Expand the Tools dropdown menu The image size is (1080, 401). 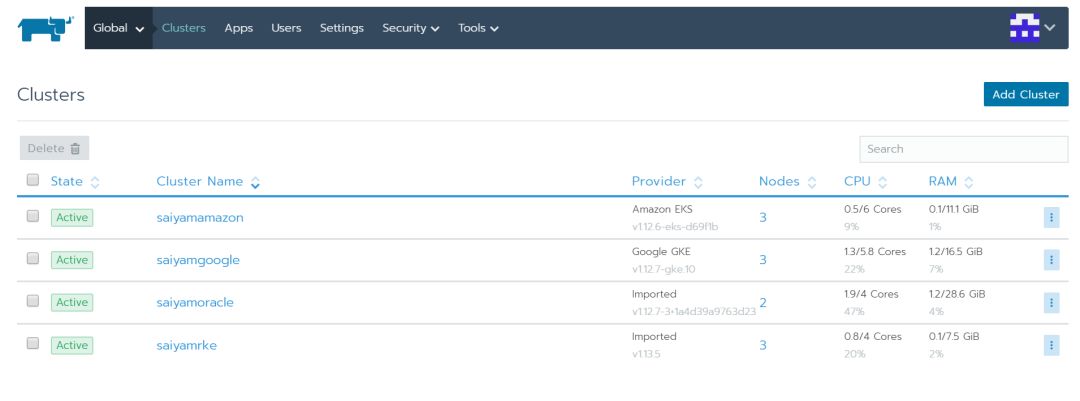point(479,28)
